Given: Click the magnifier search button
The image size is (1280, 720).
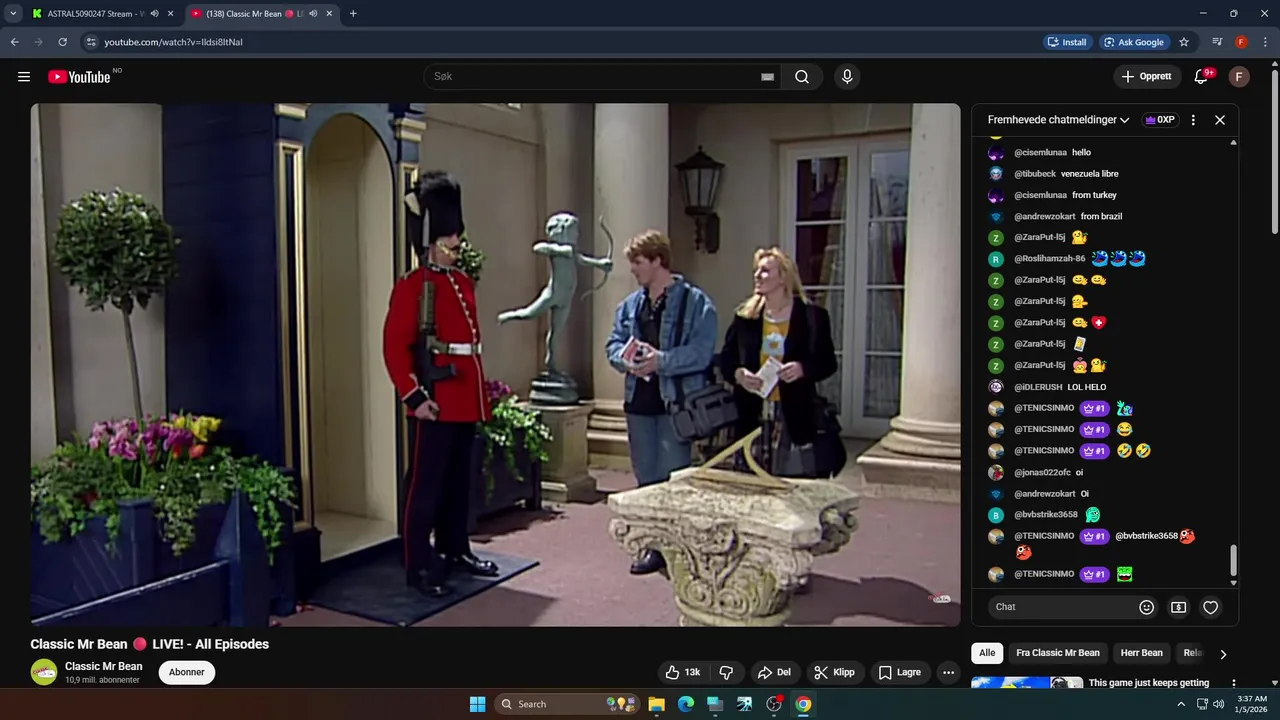Looking at the screenshot, I should click(802, 77).
